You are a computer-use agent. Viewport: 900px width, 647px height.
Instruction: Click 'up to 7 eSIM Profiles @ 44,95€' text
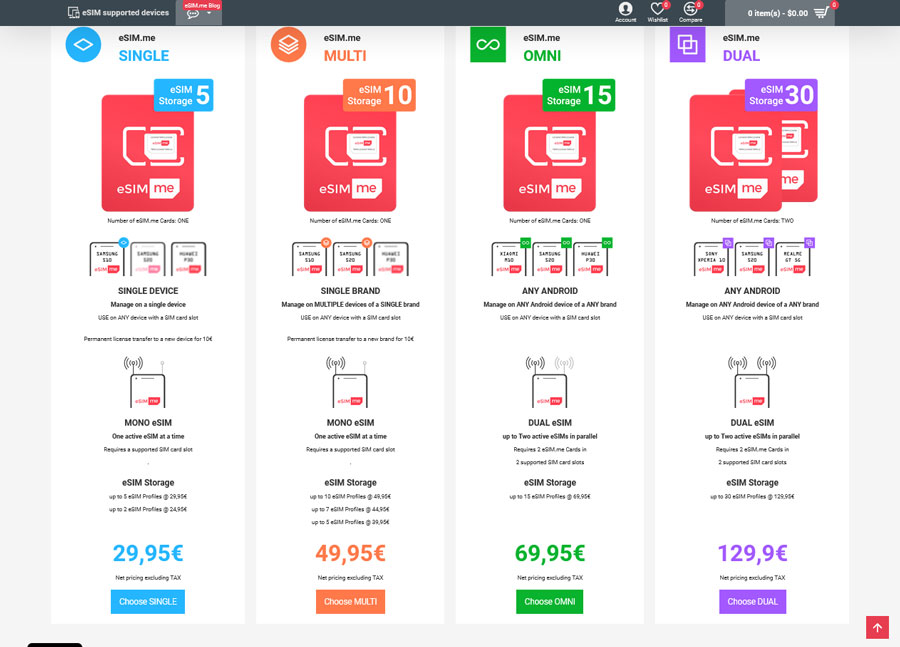tap(350, 509)
